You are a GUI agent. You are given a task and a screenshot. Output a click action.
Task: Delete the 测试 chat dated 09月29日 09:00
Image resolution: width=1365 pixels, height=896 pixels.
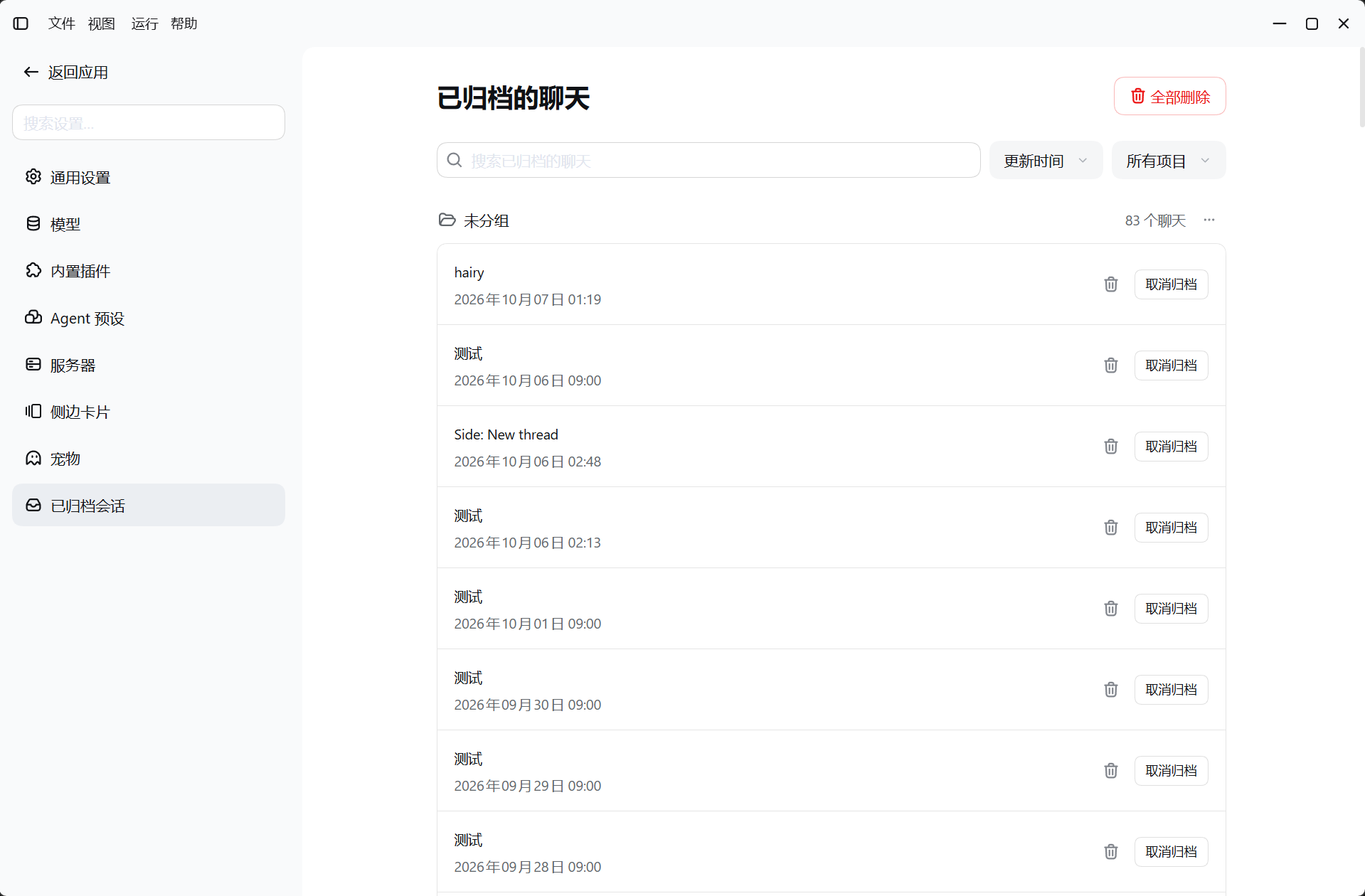(x=1110, y=771)
